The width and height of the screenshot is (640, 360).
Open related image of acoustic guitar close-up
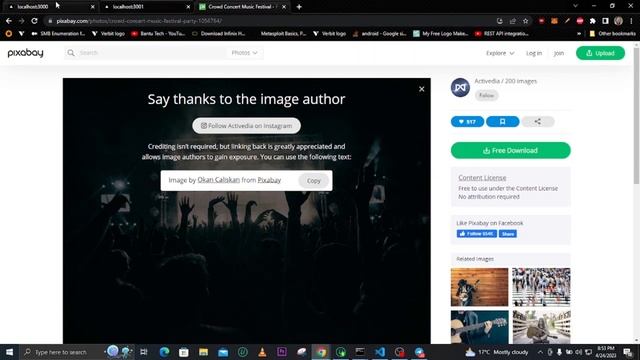[x=480, y=327]
